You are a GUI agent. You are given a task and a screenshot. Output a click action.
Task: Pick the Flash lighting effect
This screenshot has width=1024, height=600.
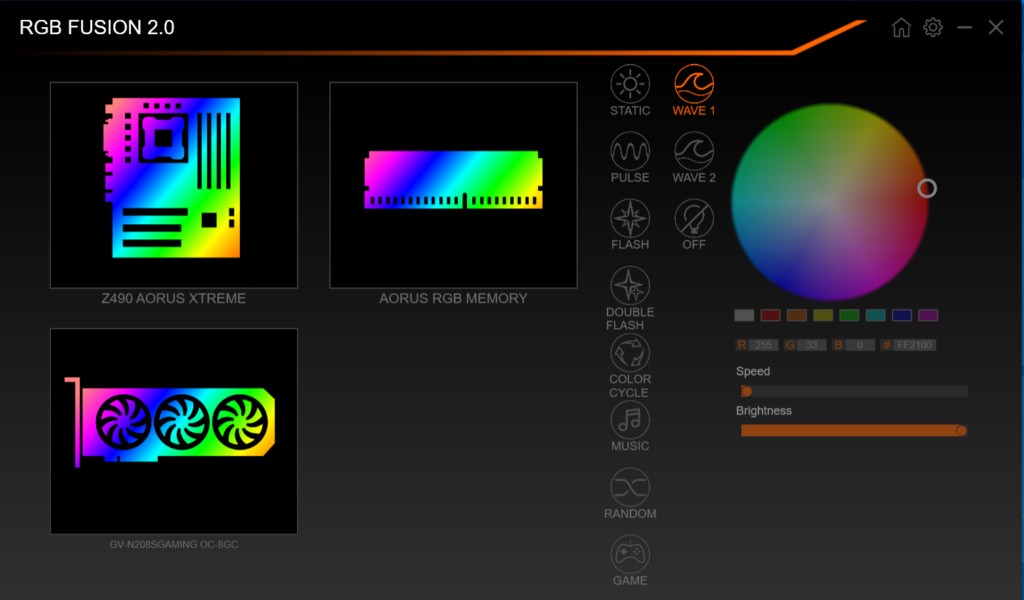(630, 218)
